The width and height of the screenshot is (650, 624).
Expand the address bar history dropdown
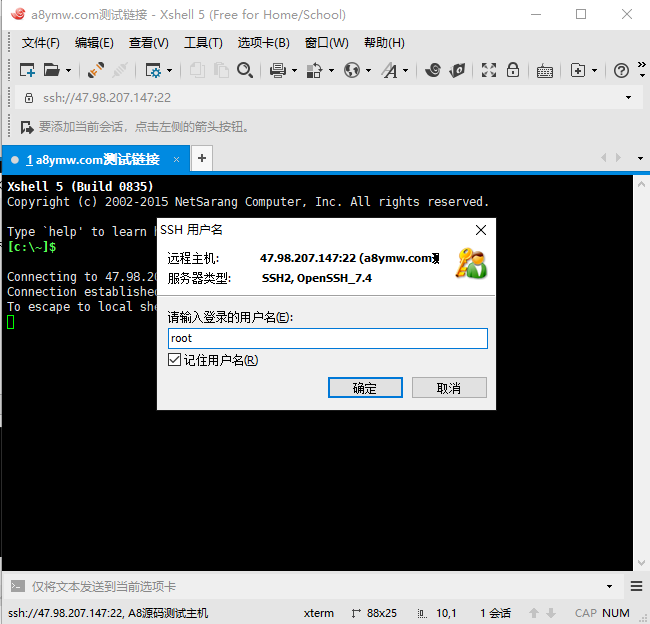pos(628,97)
